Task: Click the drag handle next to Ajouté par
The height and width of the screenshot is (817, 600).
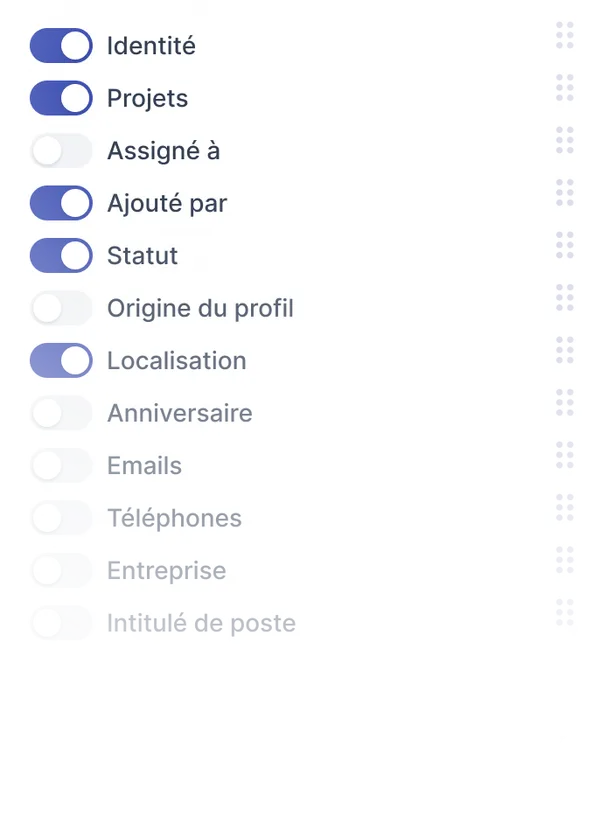Action: click(x=564, y=193)
